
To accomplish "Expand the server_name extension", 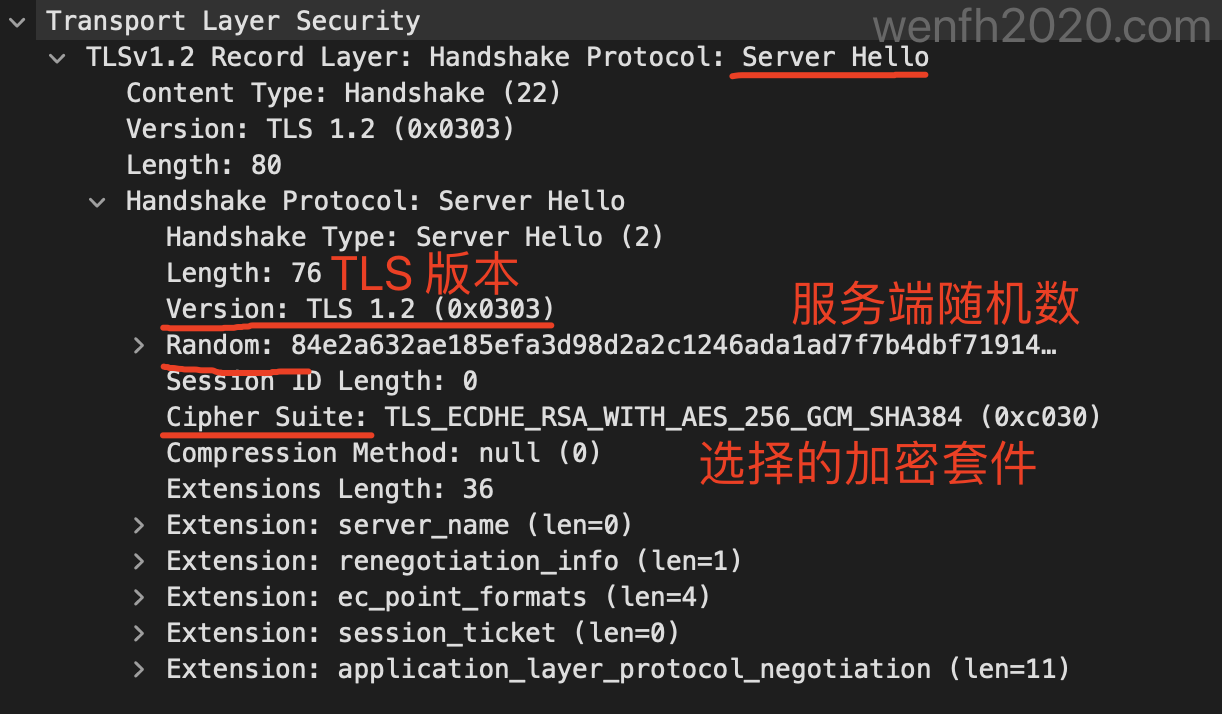I will [x=137, y=524].
